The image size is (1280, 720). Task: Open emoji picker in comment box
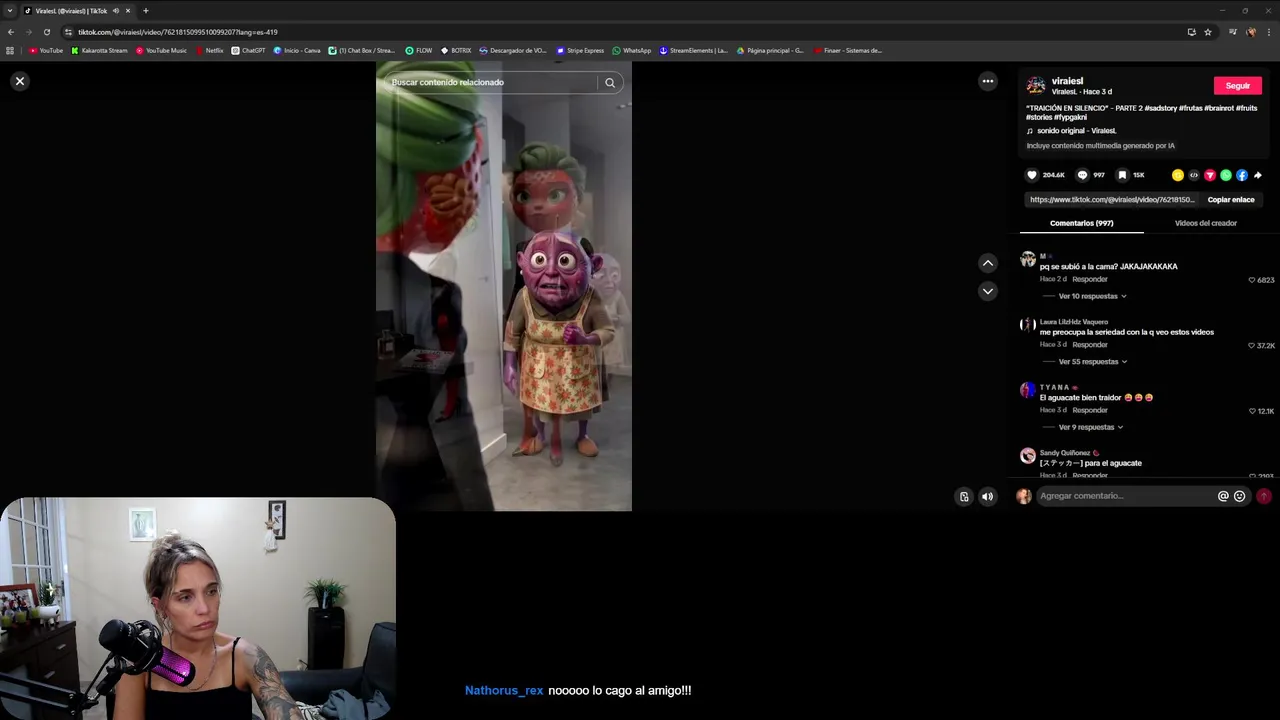pos(1240,496)
